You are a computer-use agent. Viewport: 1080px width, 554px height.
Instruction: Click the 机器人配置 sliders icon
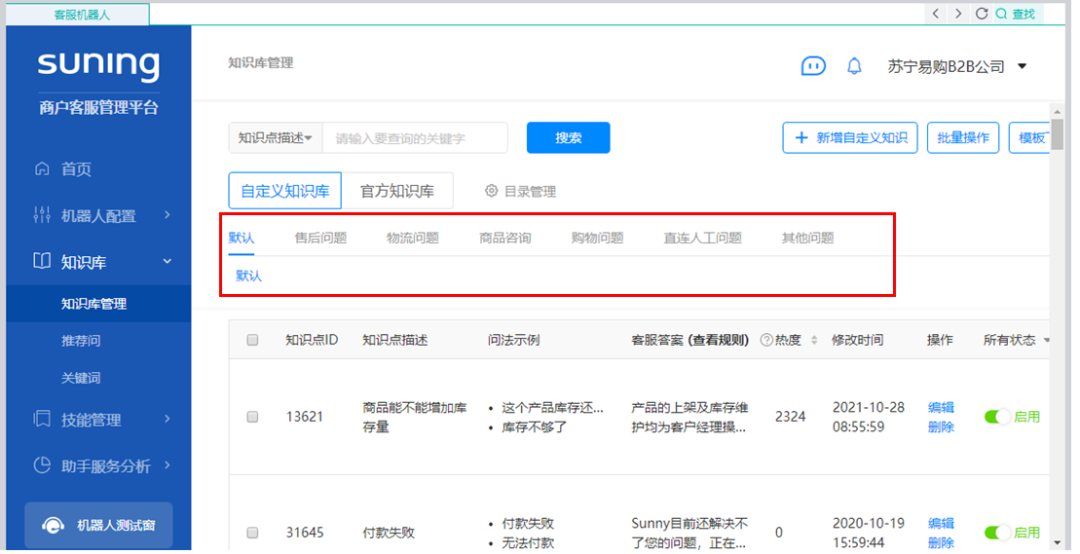42,215
